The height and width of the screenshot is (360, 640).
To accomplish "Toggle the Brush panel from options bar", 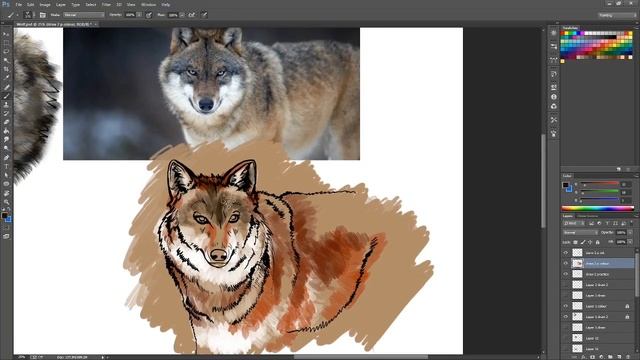I will 42,15.
